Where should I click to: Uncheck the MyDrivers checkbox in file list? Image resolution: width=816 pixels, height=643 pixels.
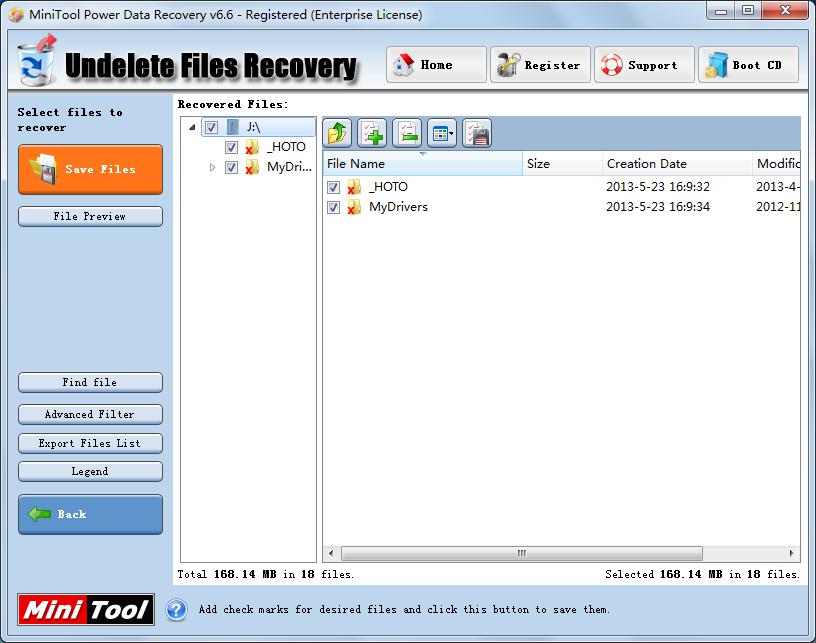coord(334,208)
